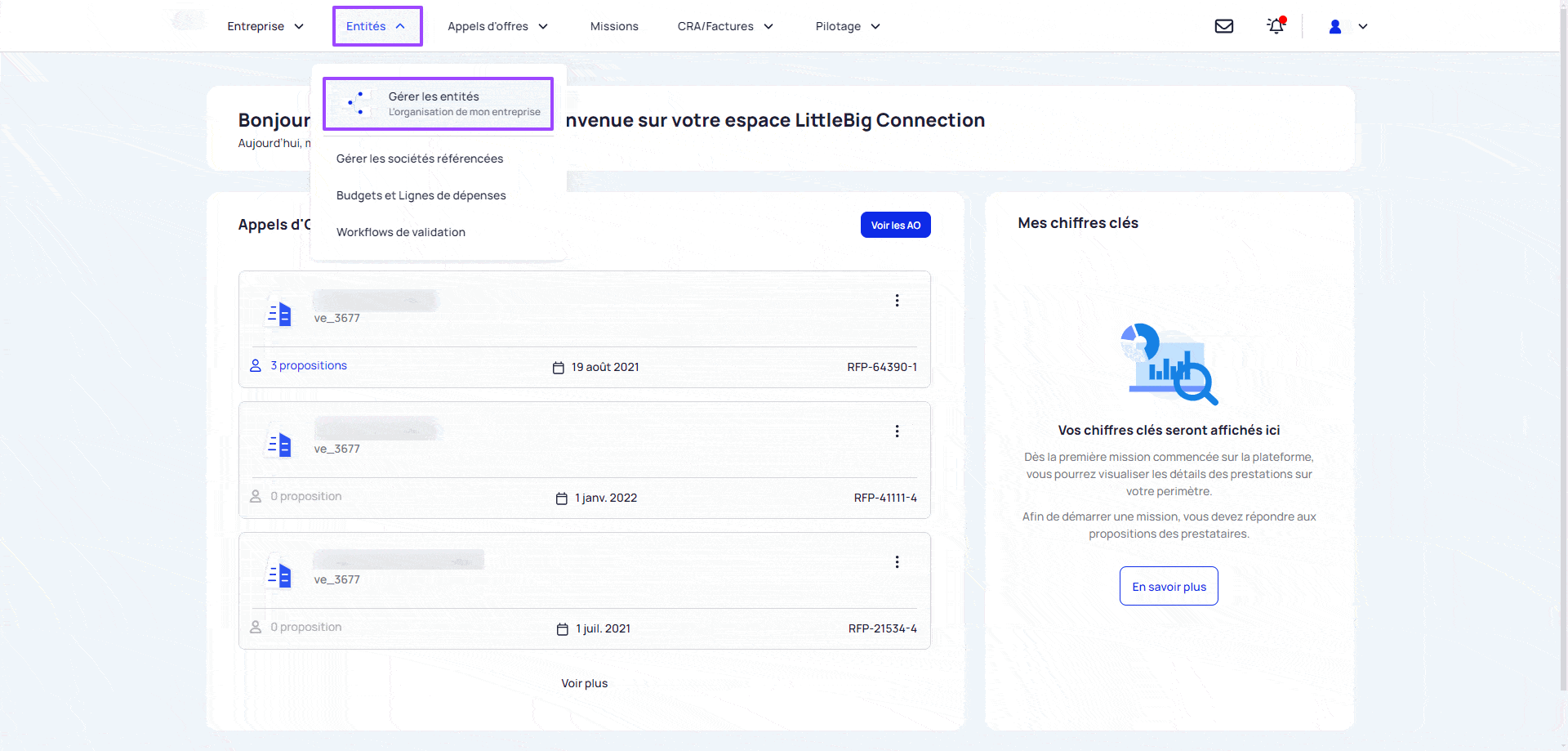The image size is (1568, 751).
Task: Open the 3 propositions link
Action: pyautogui.click(x=308, y=365)
